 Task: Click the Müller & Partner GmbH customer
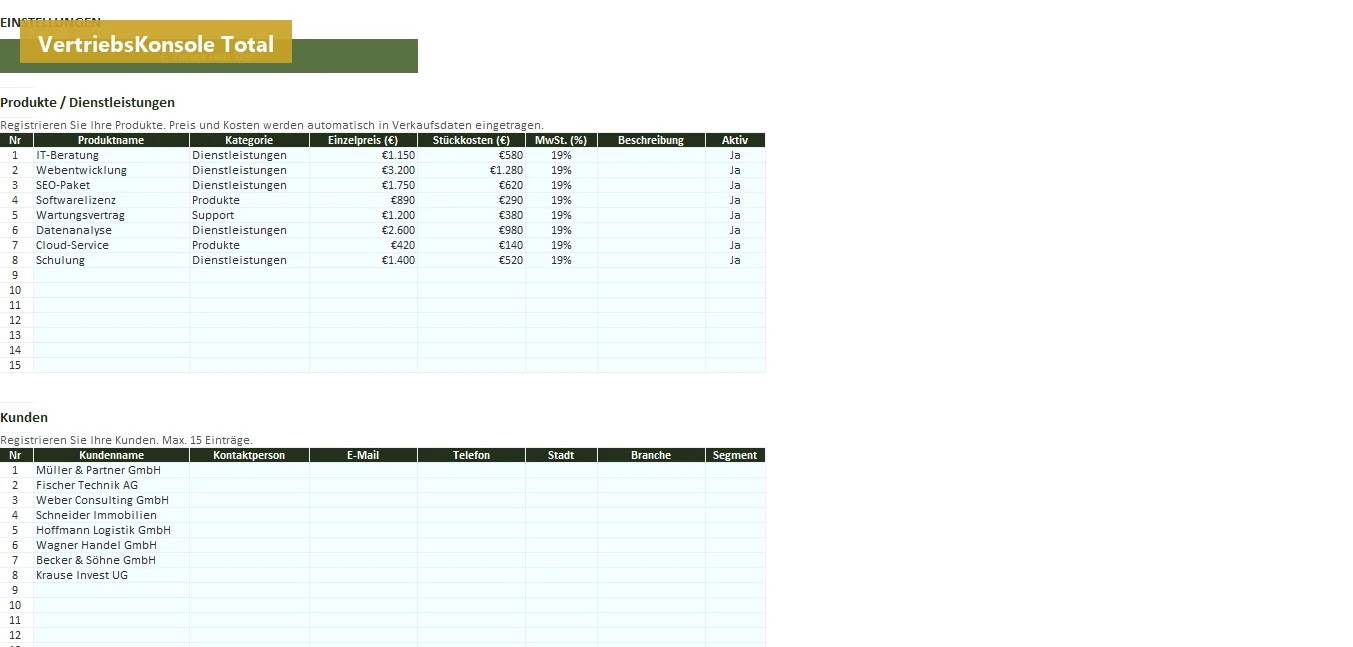111,470
